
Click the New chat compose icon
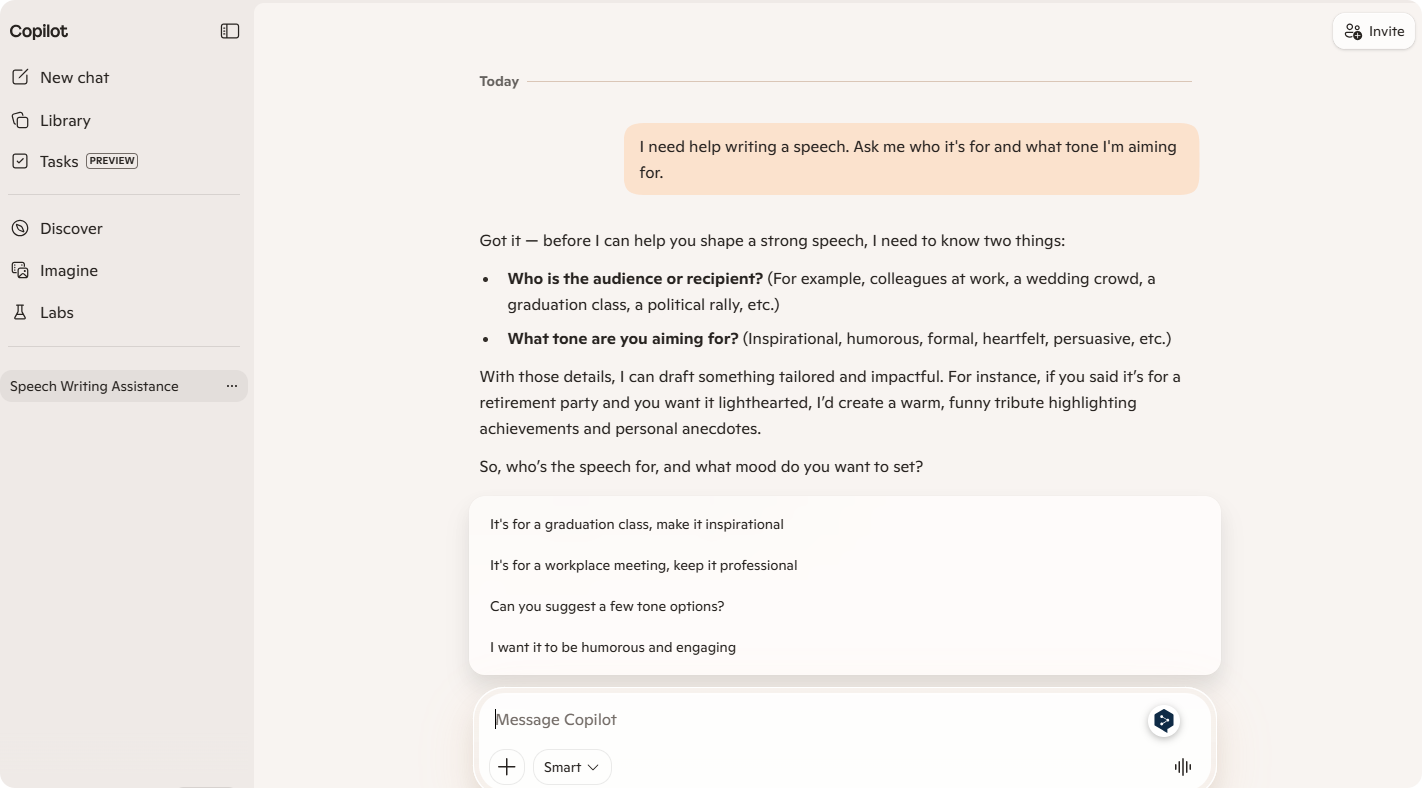(20, 77)
